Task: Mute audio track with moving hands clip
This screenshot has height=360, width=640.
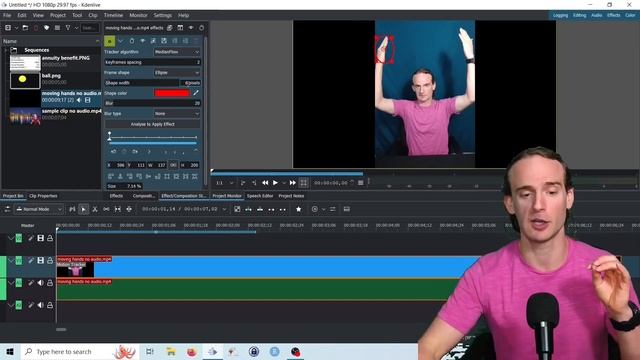Action: point(40,282)
